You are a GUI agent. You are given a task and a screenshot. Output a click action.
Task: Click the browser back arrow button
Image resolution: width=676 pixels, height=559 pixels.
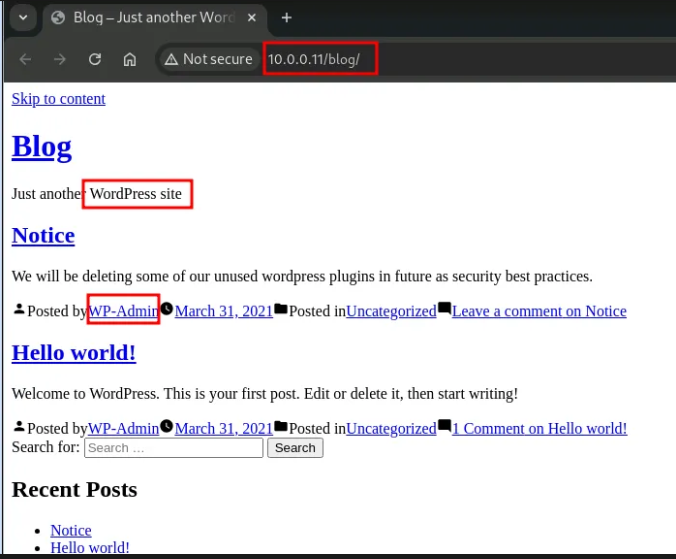point(25,59)
